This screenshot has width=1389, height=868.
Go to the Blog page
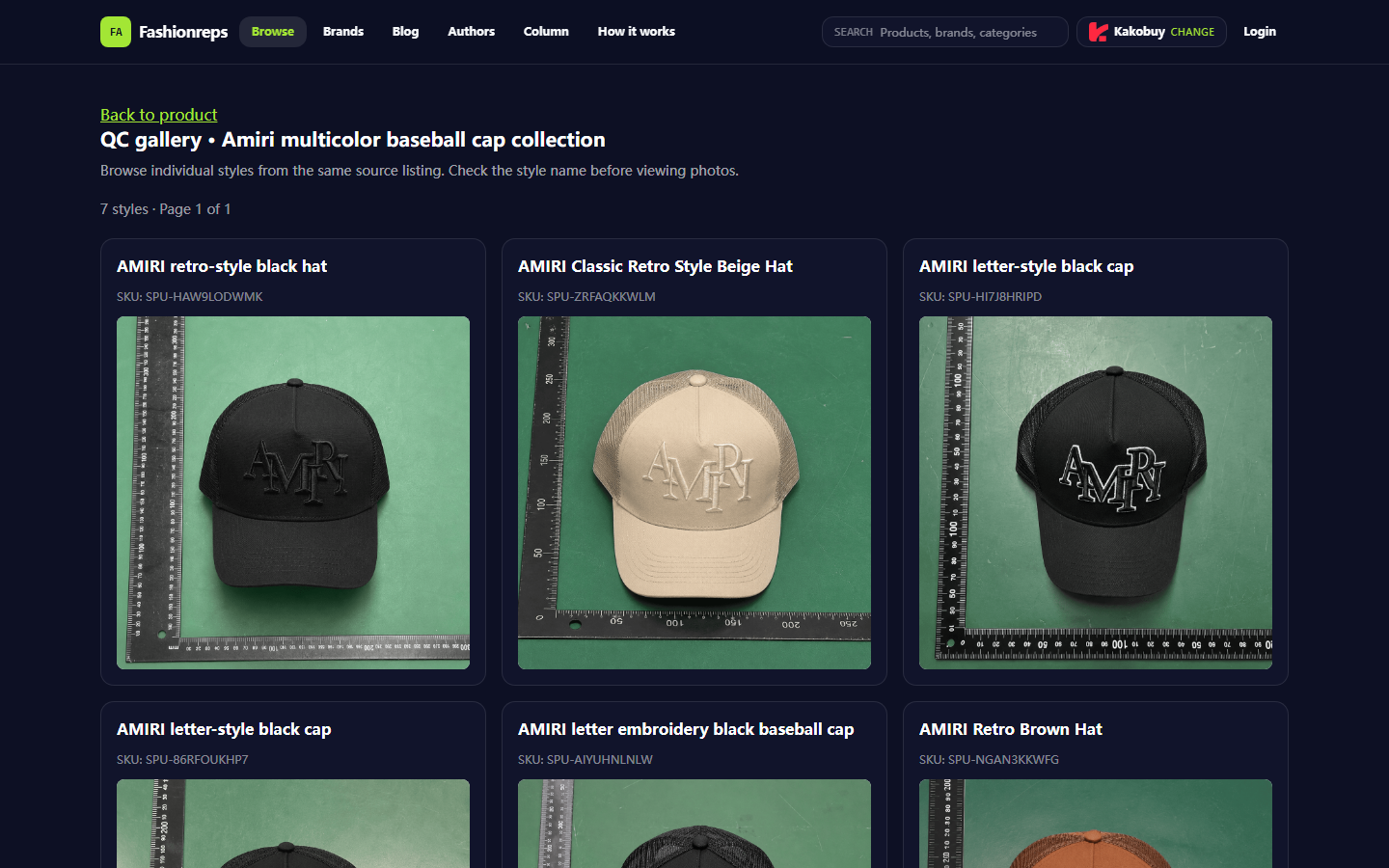pos(405,32)
